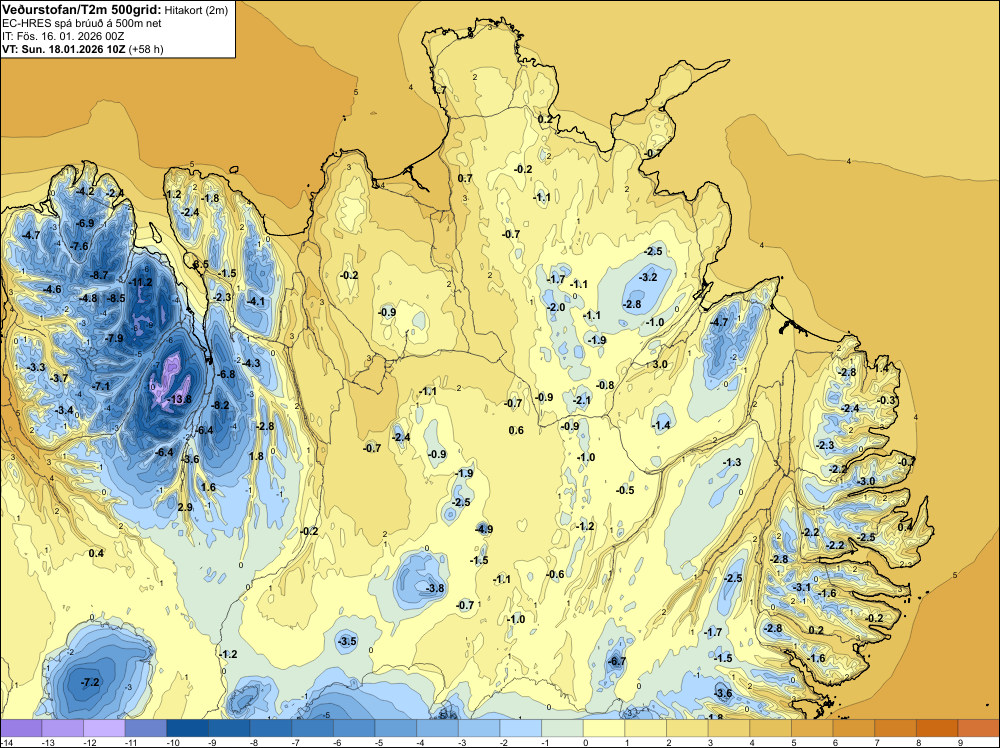1000x748 pixels.
Task: Click the -4.3 temperature value
Action: (251, 363)
